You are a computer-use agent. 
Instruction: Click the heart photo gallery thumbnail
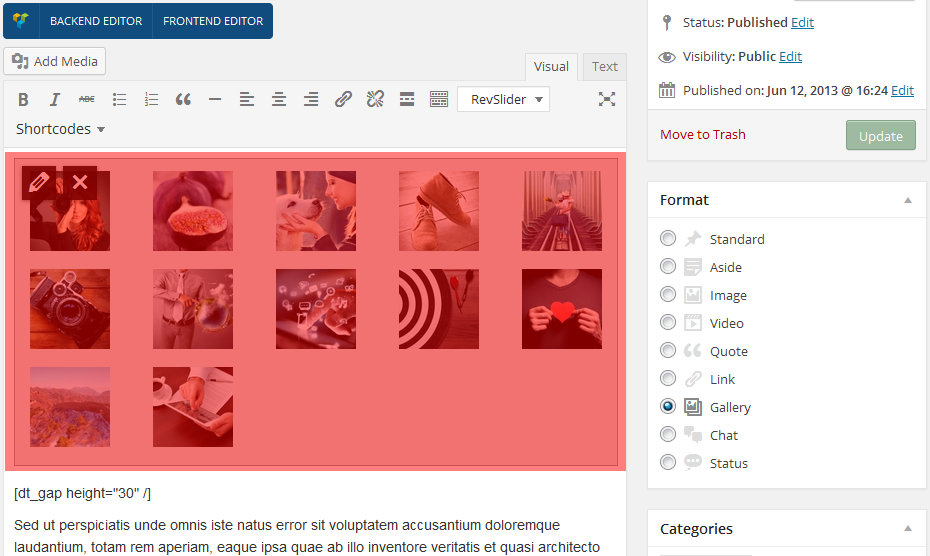562,309
